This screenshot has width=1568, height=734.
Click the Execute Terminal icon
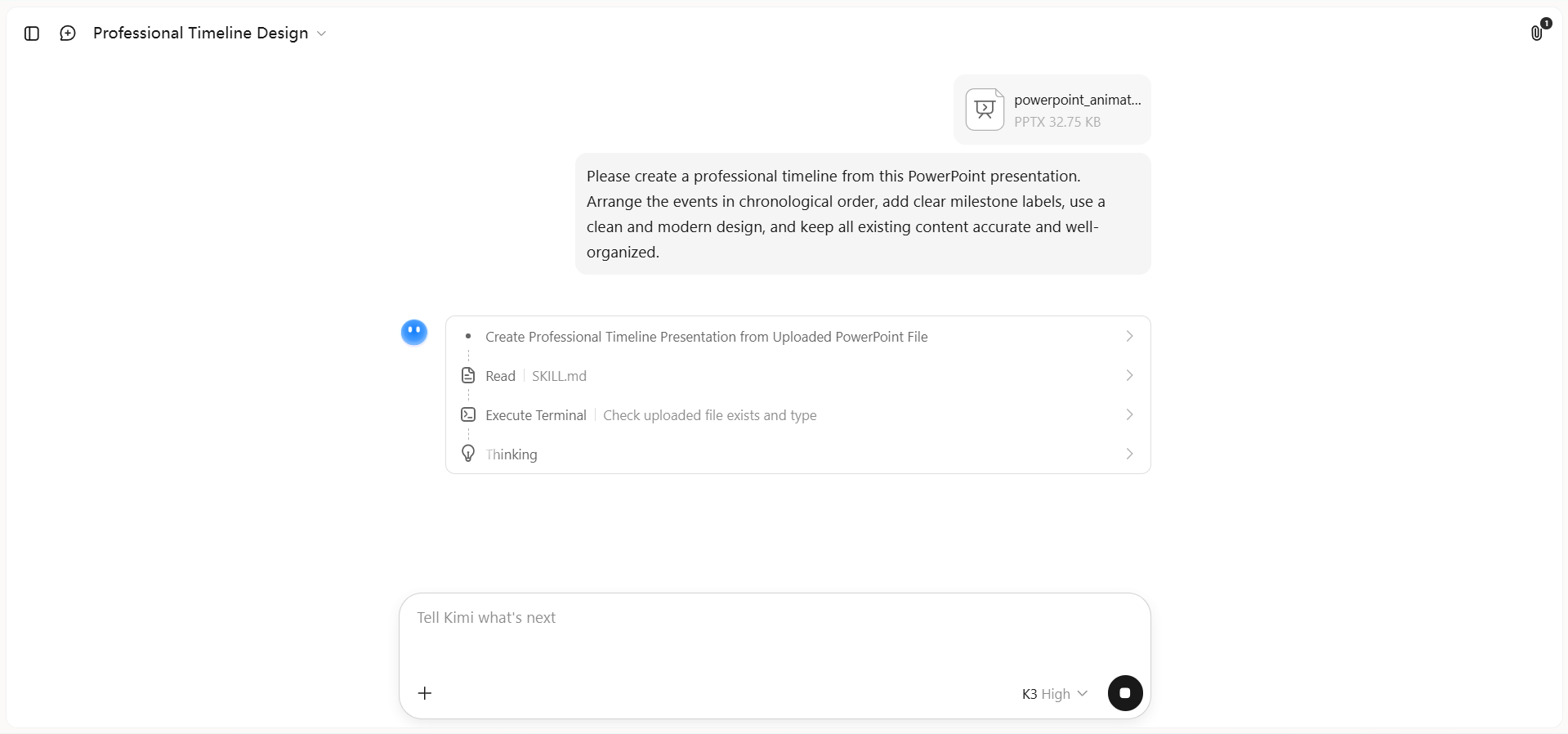coord(468,414)
